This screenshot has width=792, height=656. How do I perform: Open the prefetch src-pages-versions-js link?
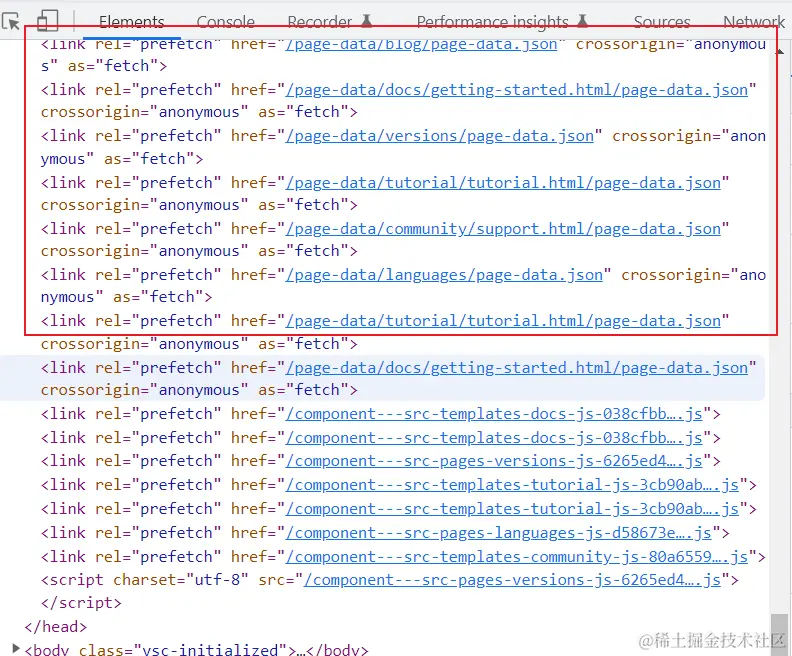click(x=494, y=461)
